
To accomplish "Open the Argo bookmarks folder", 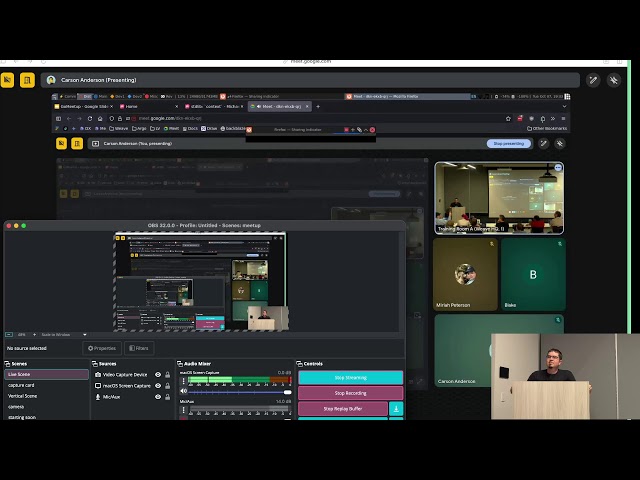I will [139, 129].
